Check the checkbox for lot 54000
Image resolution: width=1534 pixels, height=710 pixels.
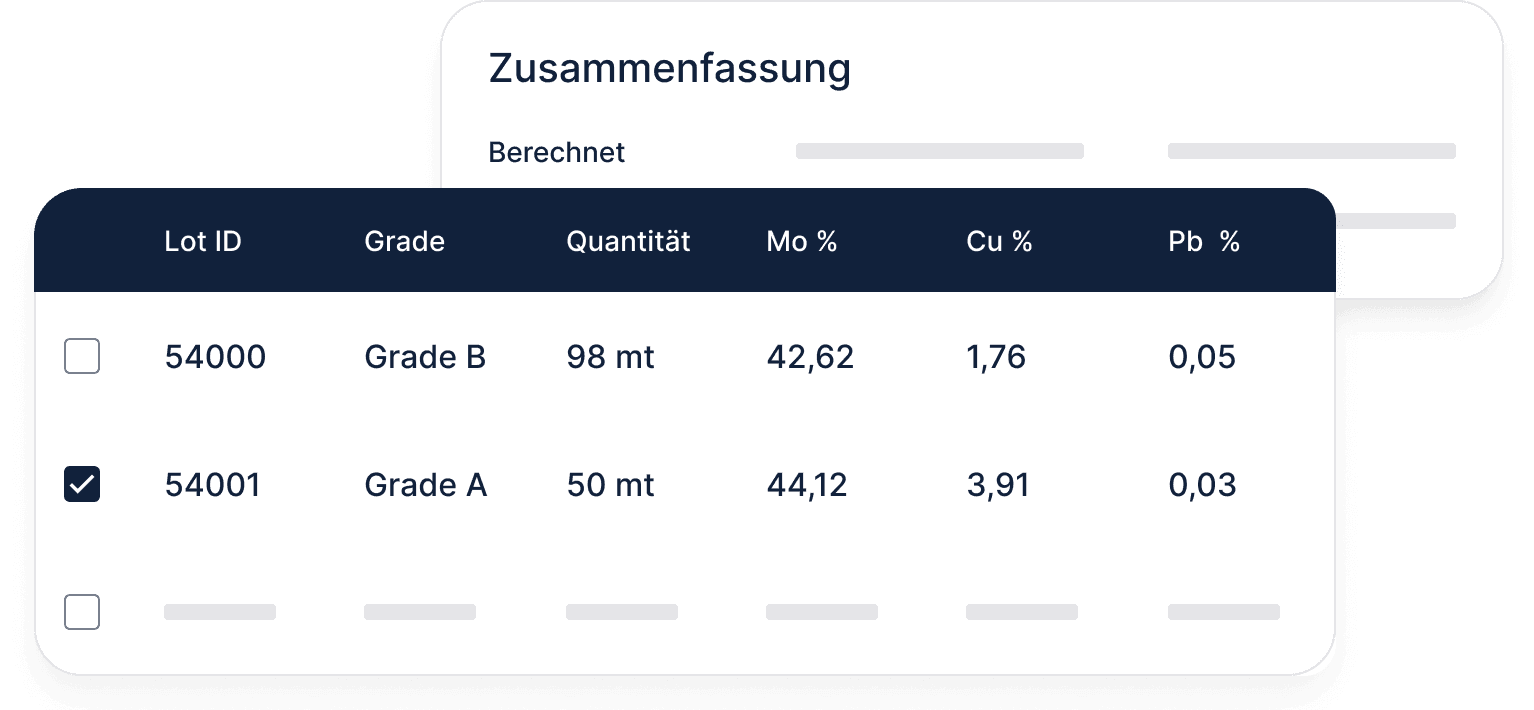pos(82,356)
